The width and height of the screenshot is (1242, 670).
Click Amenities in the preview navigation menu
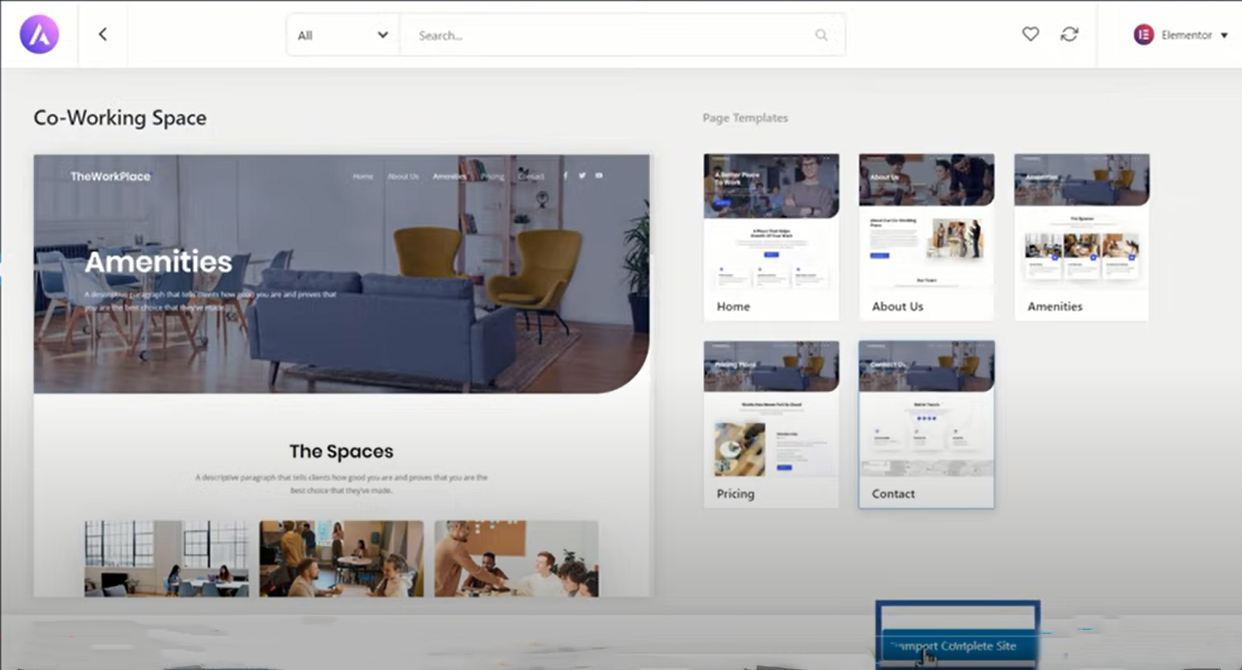(450, 176)
